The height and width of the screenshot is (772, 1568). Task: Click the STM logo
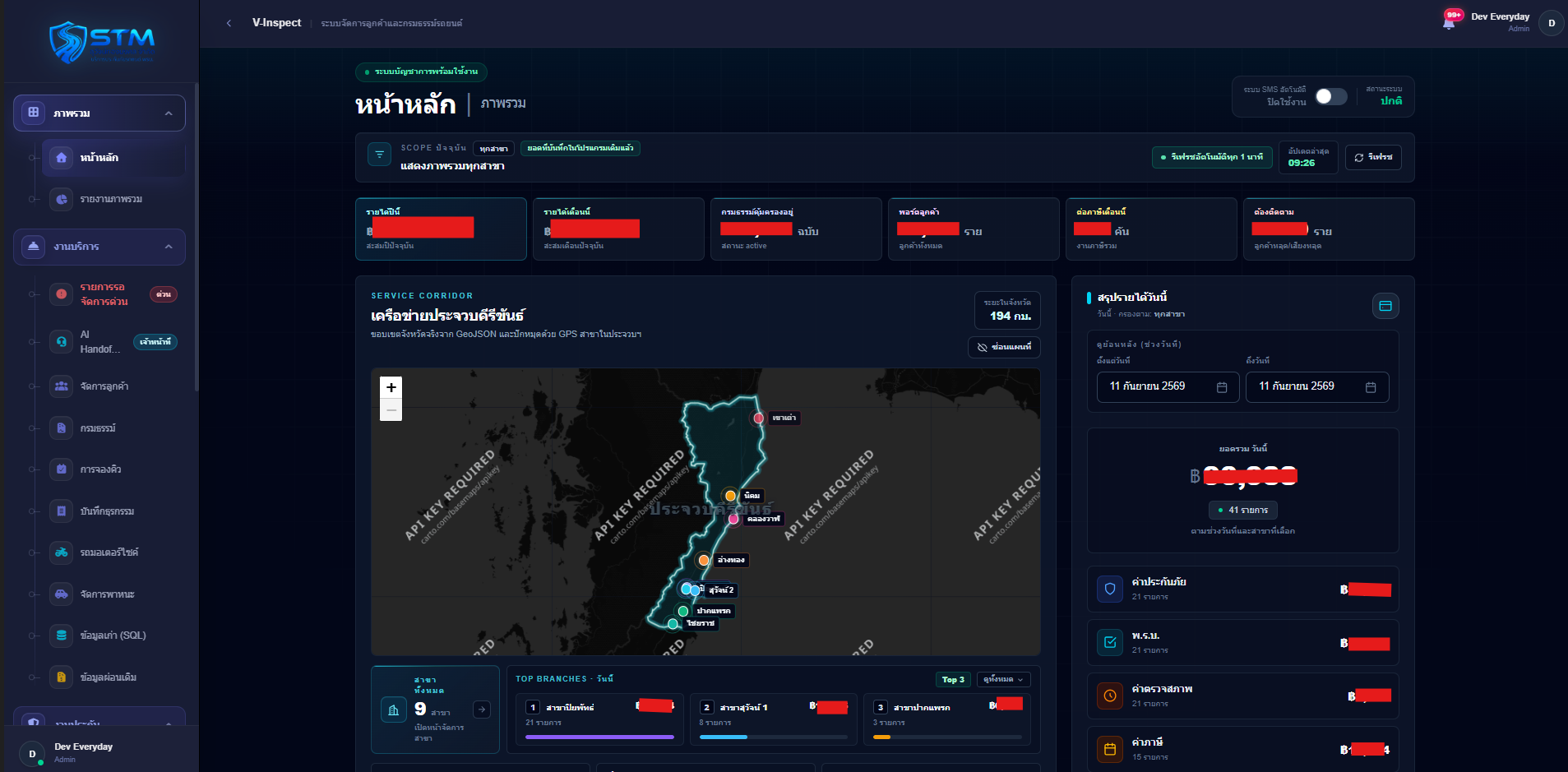(x=102, y=43)
